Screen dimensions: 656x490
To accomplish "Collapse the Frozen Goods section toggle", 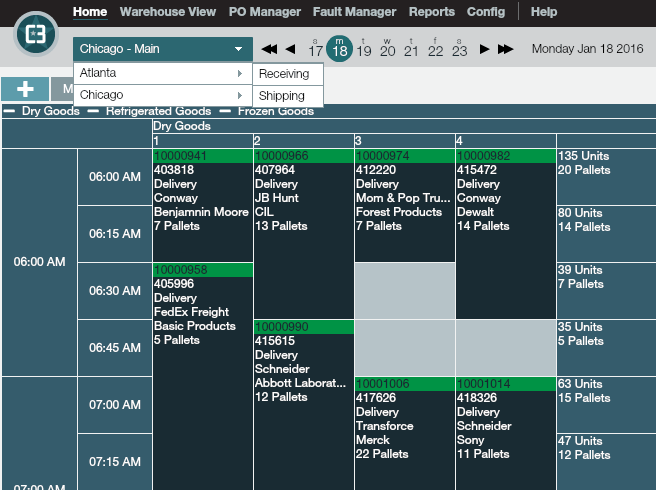I will 226,111.
